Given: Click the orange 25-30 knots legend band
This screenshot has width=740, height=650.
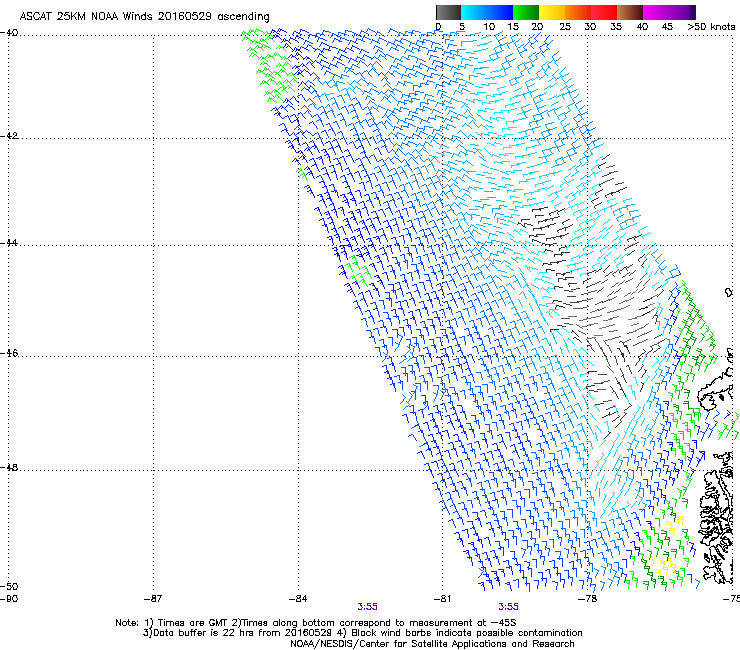Looking at the screenshot, I should [x=578, y=12].
